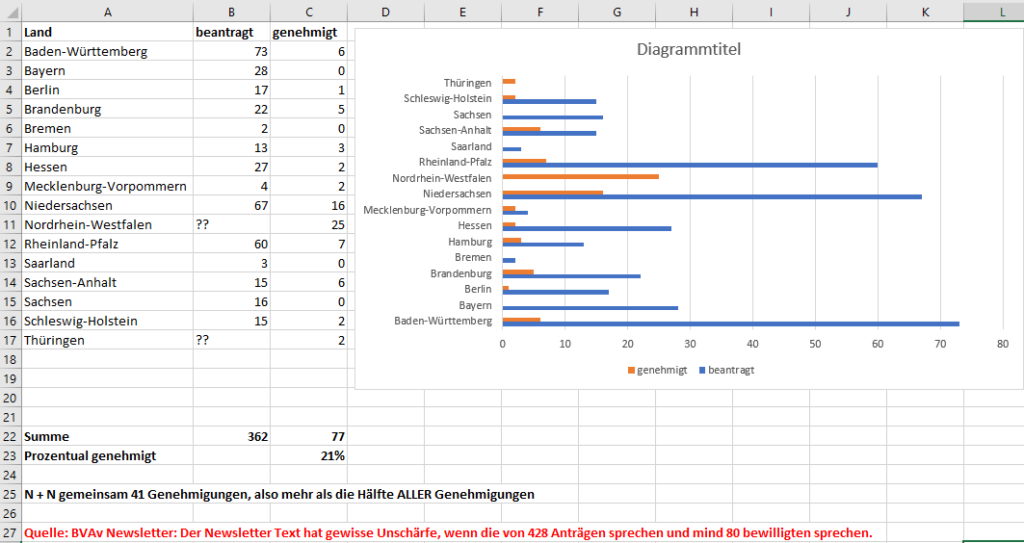Click value 67 for Niedersachsen beantragt
The height and width of the screenshot is (543, 1024).
232,206
